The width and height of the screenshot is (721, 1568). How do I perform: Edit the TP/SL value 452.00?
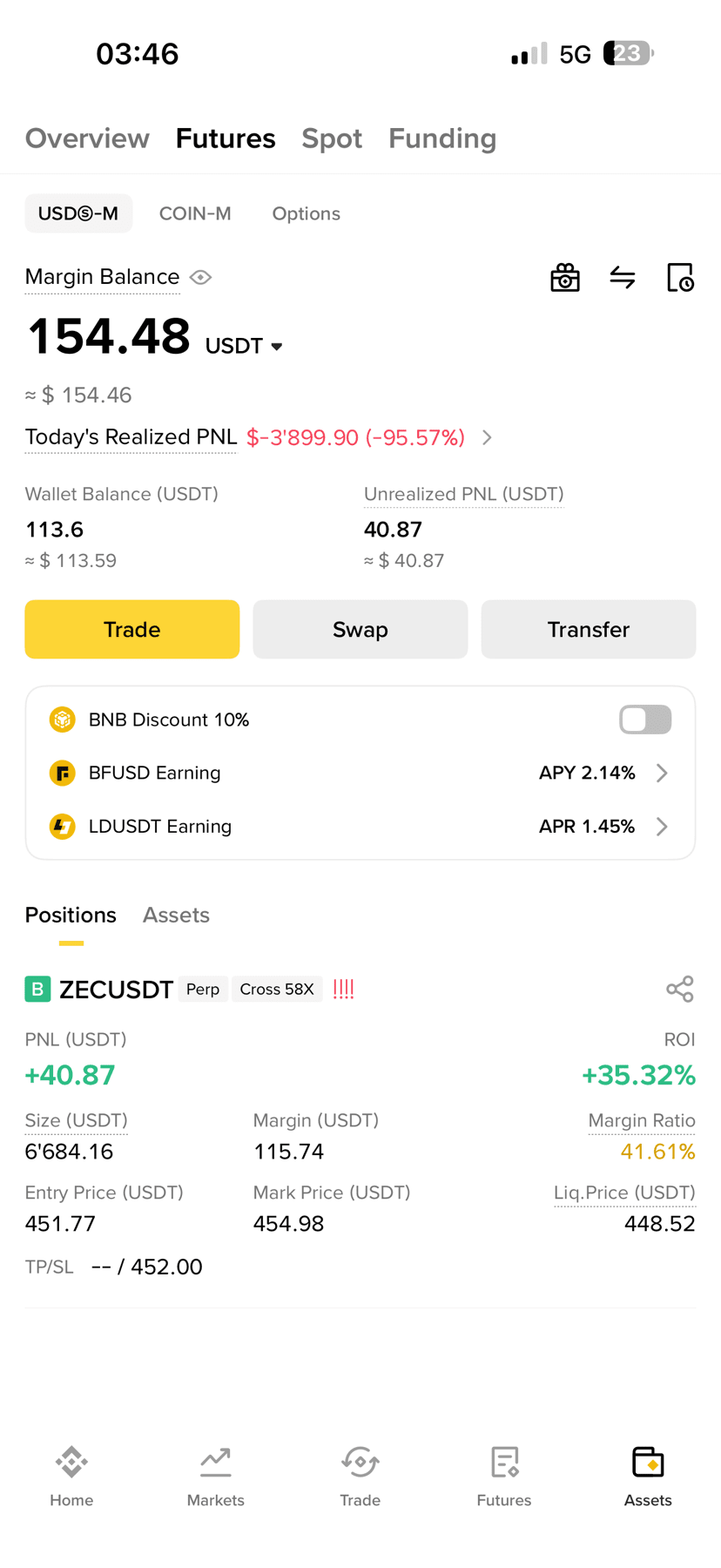[166, 1267]
